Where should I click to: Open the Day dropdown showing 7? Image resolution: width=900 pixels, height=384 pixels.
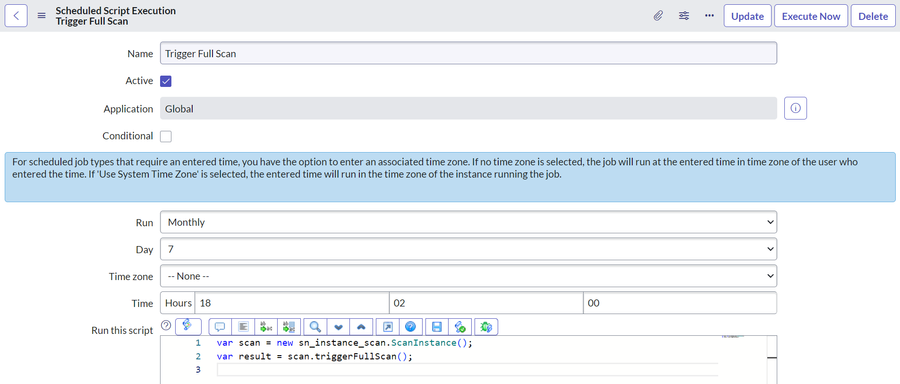(x=468, y=249)
